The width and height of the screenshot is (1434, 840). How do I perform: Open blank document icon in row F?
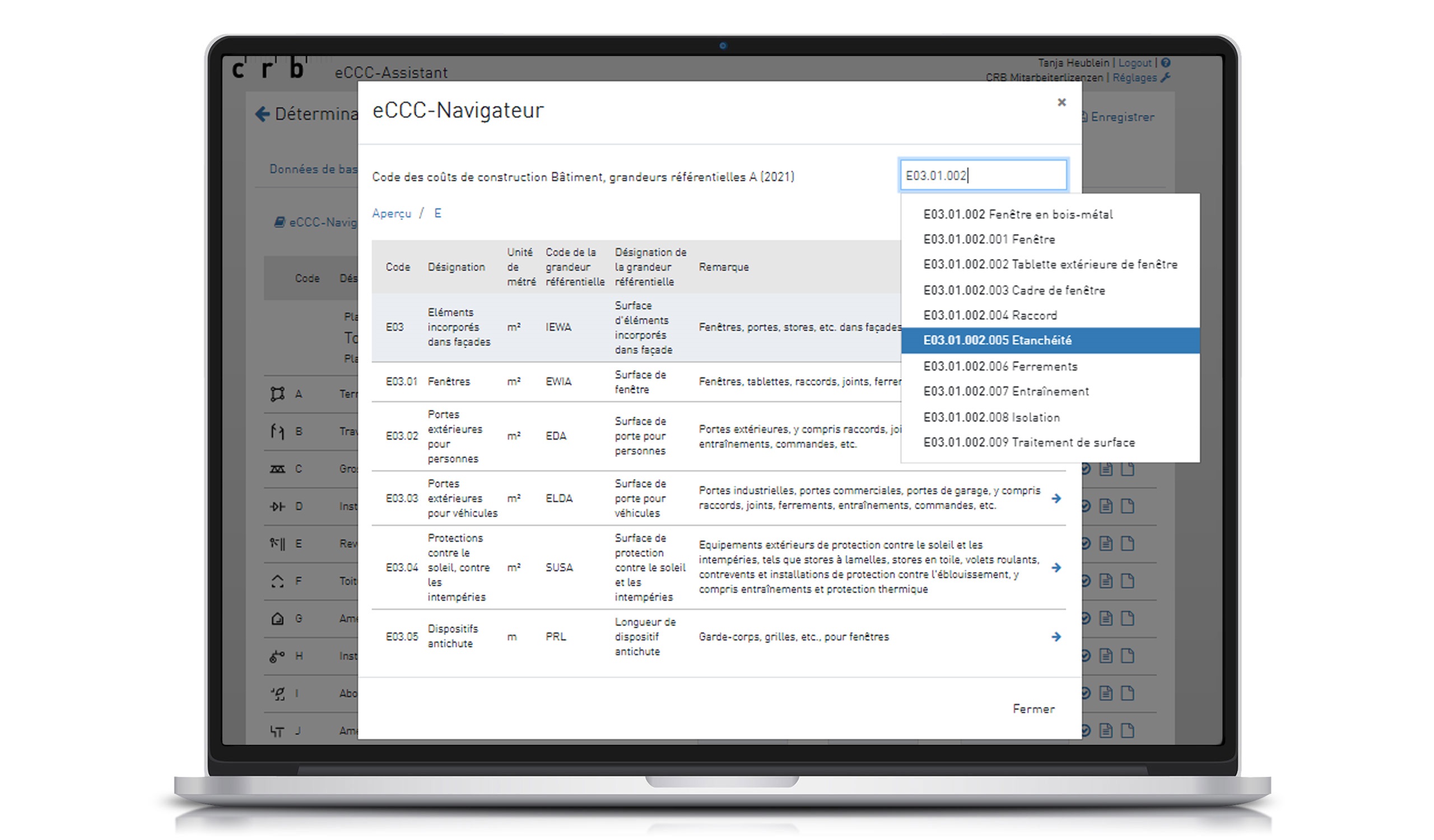coord(1127,581)
